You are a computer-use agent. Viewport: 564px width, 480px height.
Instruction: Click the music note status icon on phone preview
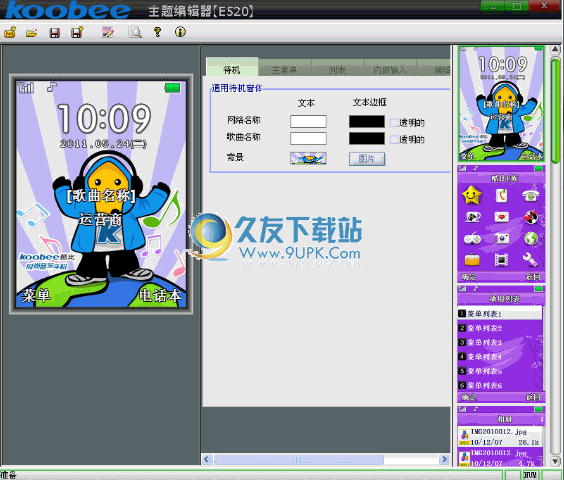pyautogui.click(x=52, y=87)
